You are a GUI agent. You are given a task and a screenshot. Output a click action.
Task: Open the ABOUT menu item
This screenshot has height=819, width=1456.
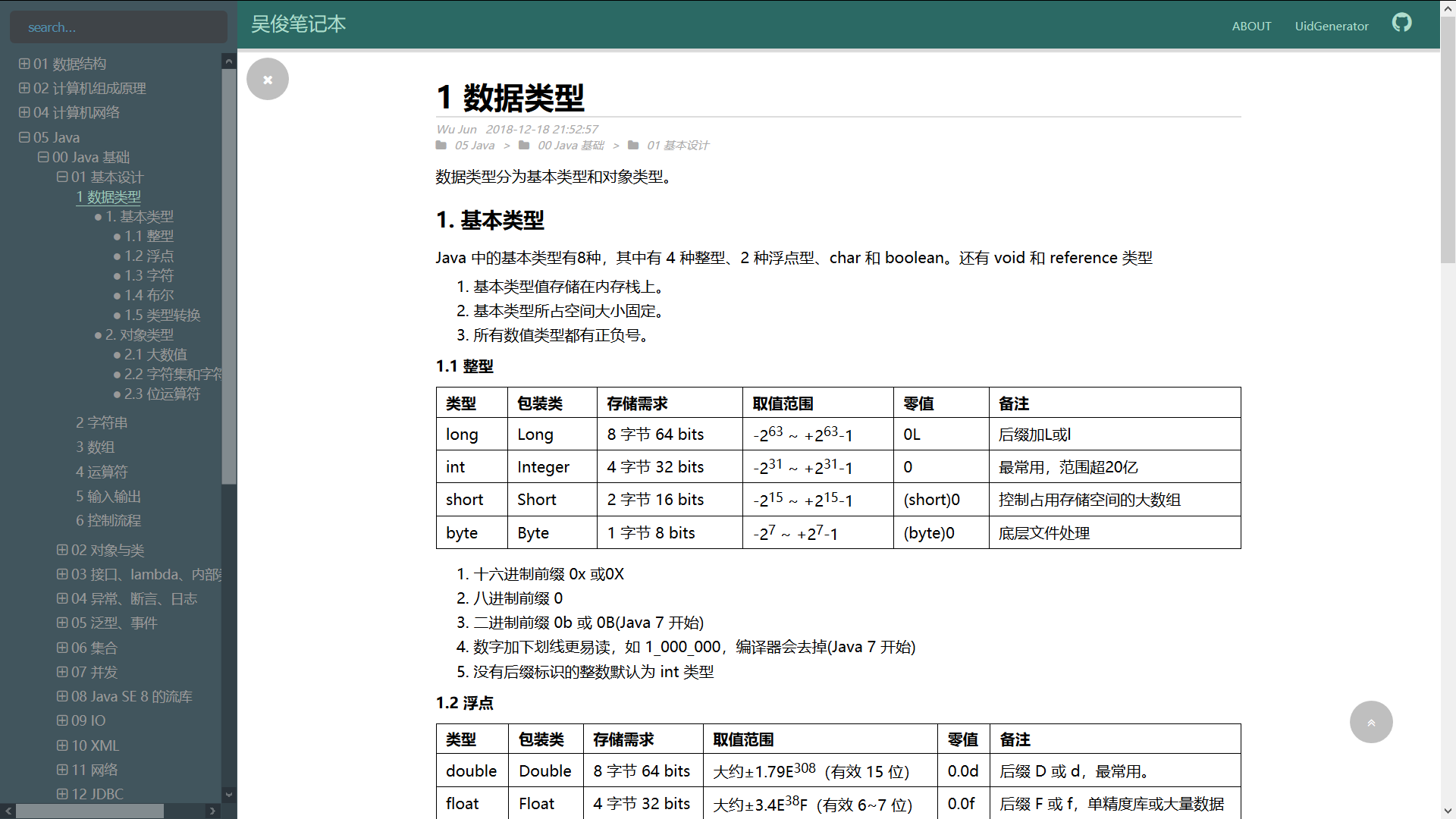click(1251, 26)
